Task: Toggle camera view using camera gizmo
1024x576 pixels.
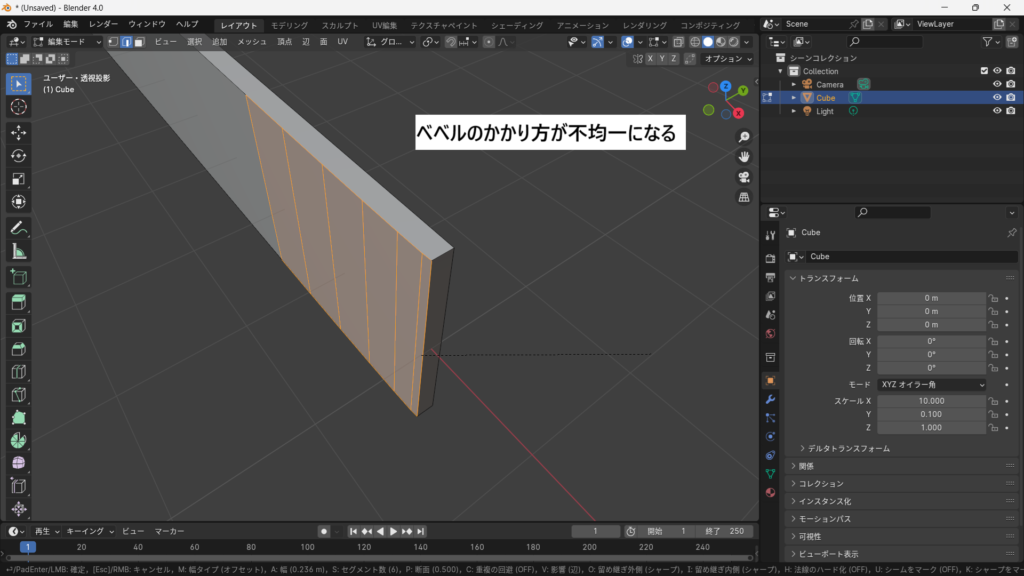Action: [x=744, y=177]
